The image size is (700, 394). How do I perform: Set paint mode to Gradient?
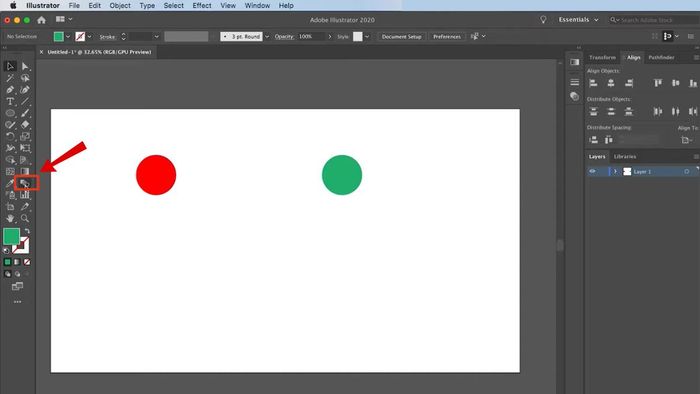point(17,262)
